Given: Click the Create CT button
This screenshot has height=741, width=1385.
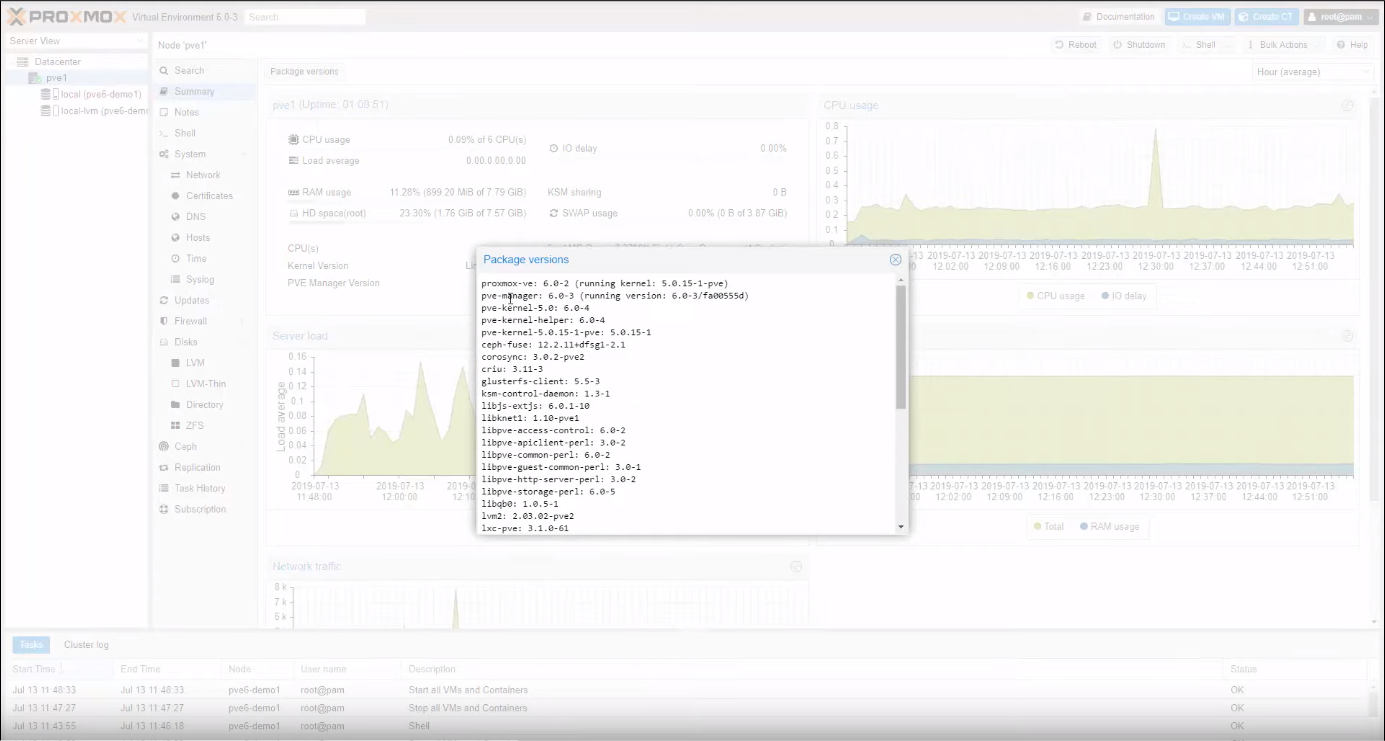Looking at the screenshot, I should pyautogui.click(x=1266, y=17).
